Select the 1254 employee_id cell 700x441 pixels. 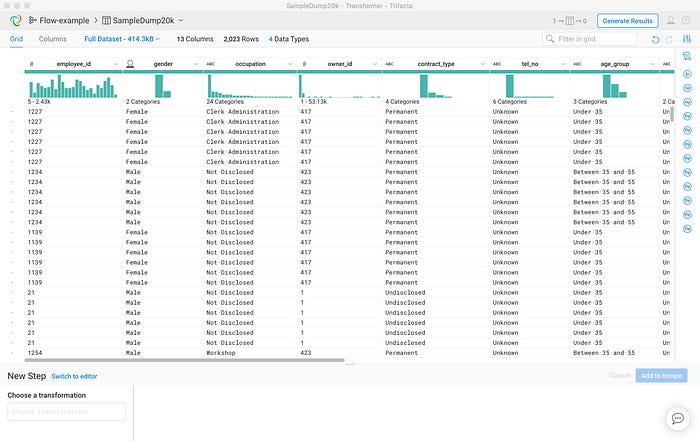click(x=74, y=353)
